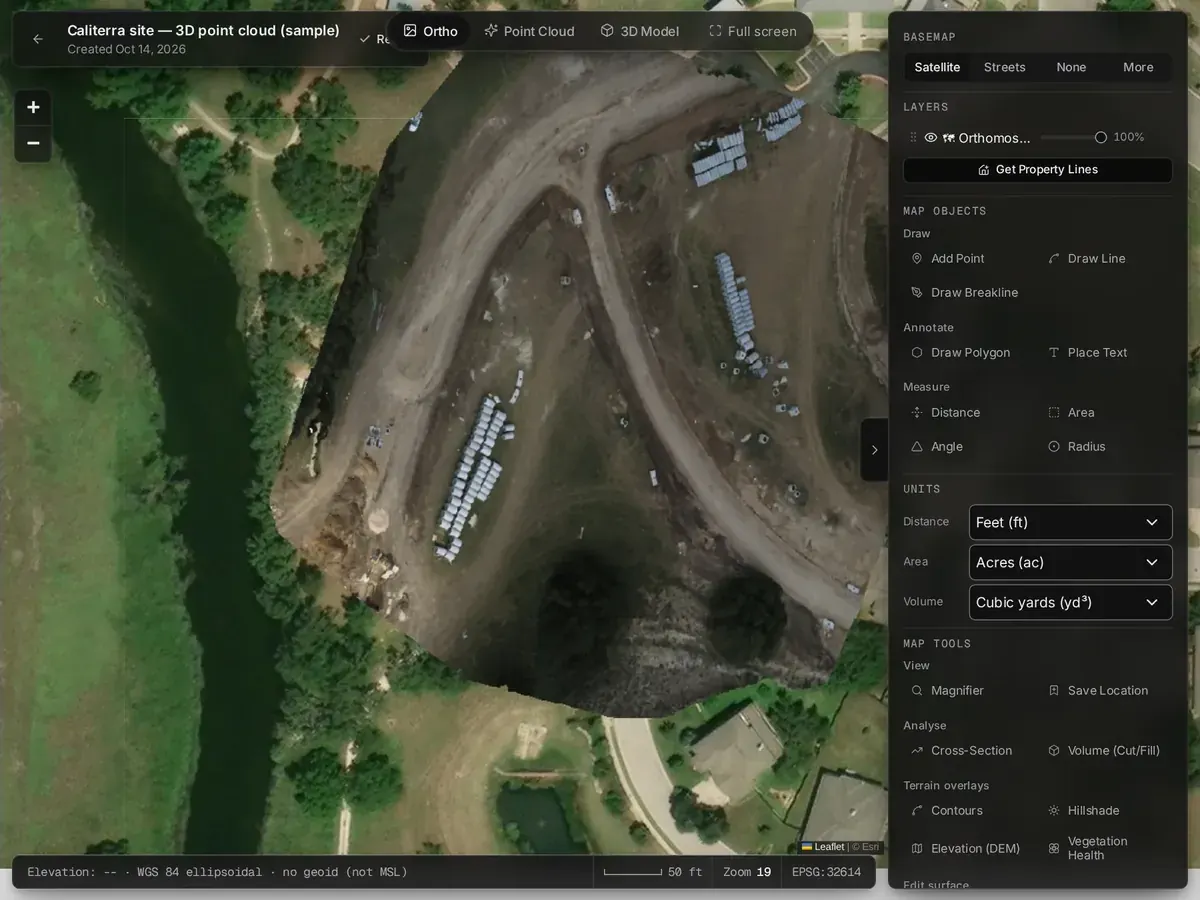
Task: Open the Leaflet attribution link
Action: tap(823, 847)
